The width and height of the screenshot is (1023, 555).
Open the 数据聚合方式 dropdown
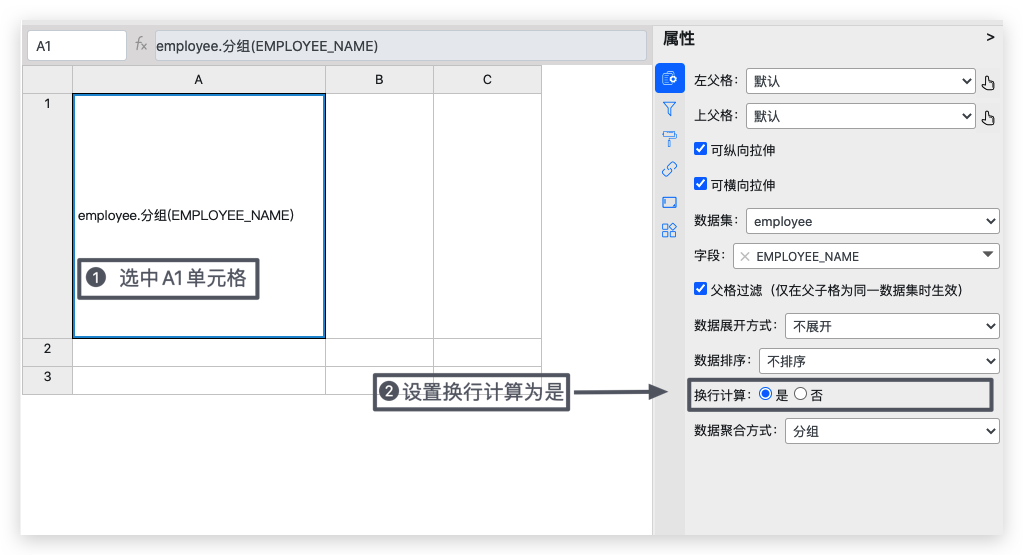(892, 431)
